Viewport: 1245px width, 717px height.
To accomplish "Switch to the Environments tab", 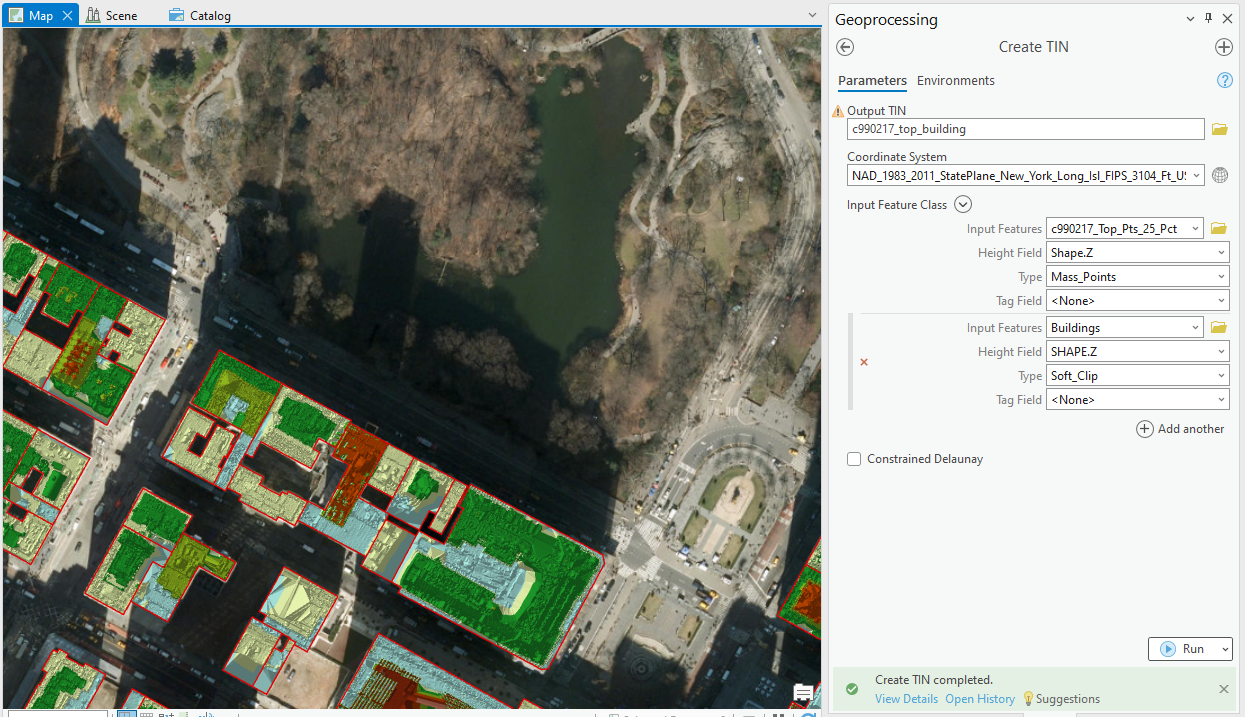I will (955, 81).
